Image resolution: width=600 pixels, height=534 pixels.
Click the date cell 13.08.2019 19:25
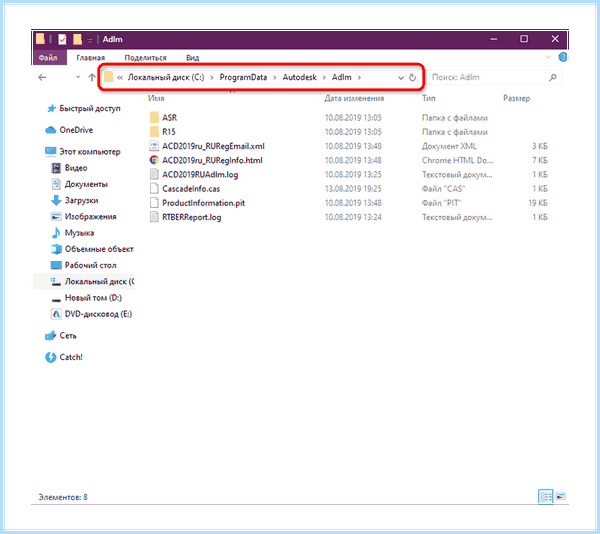pos(353,189)
